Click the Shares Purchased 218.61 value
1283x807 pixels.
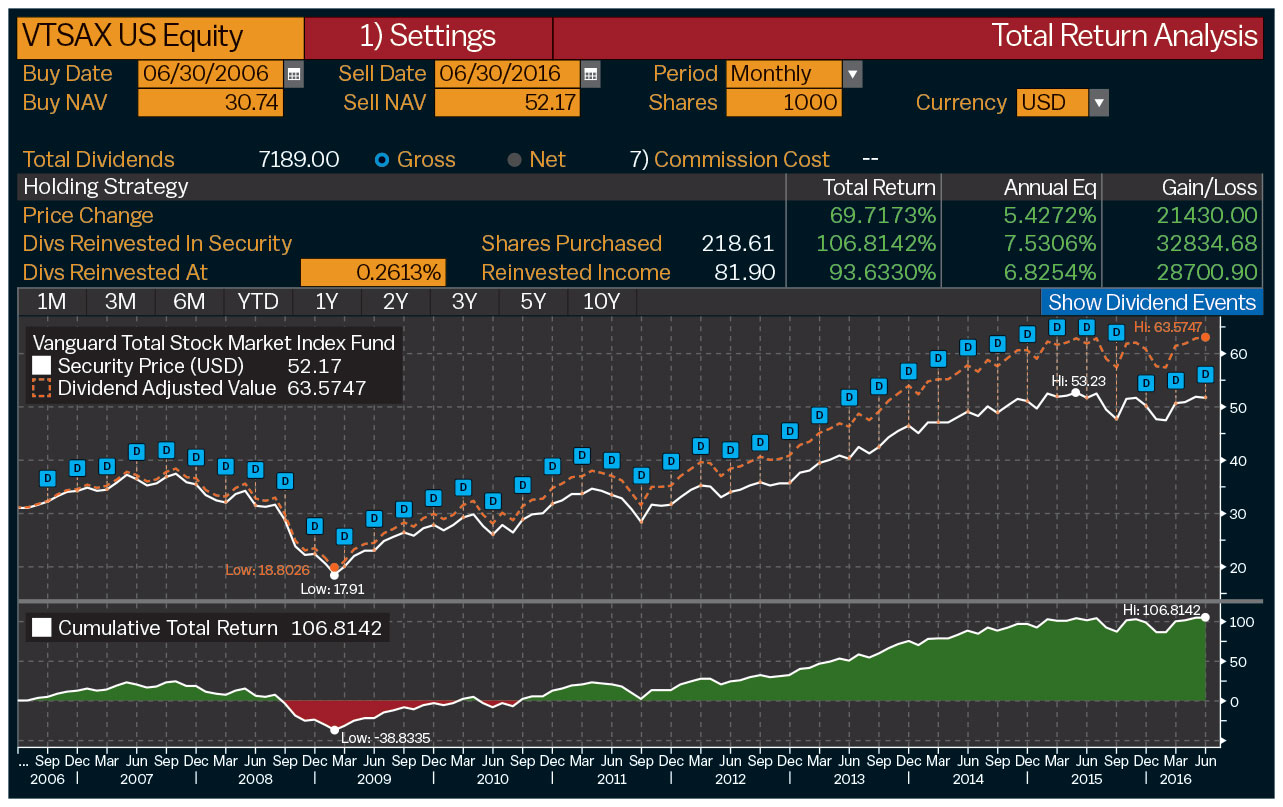pos(740,244)
